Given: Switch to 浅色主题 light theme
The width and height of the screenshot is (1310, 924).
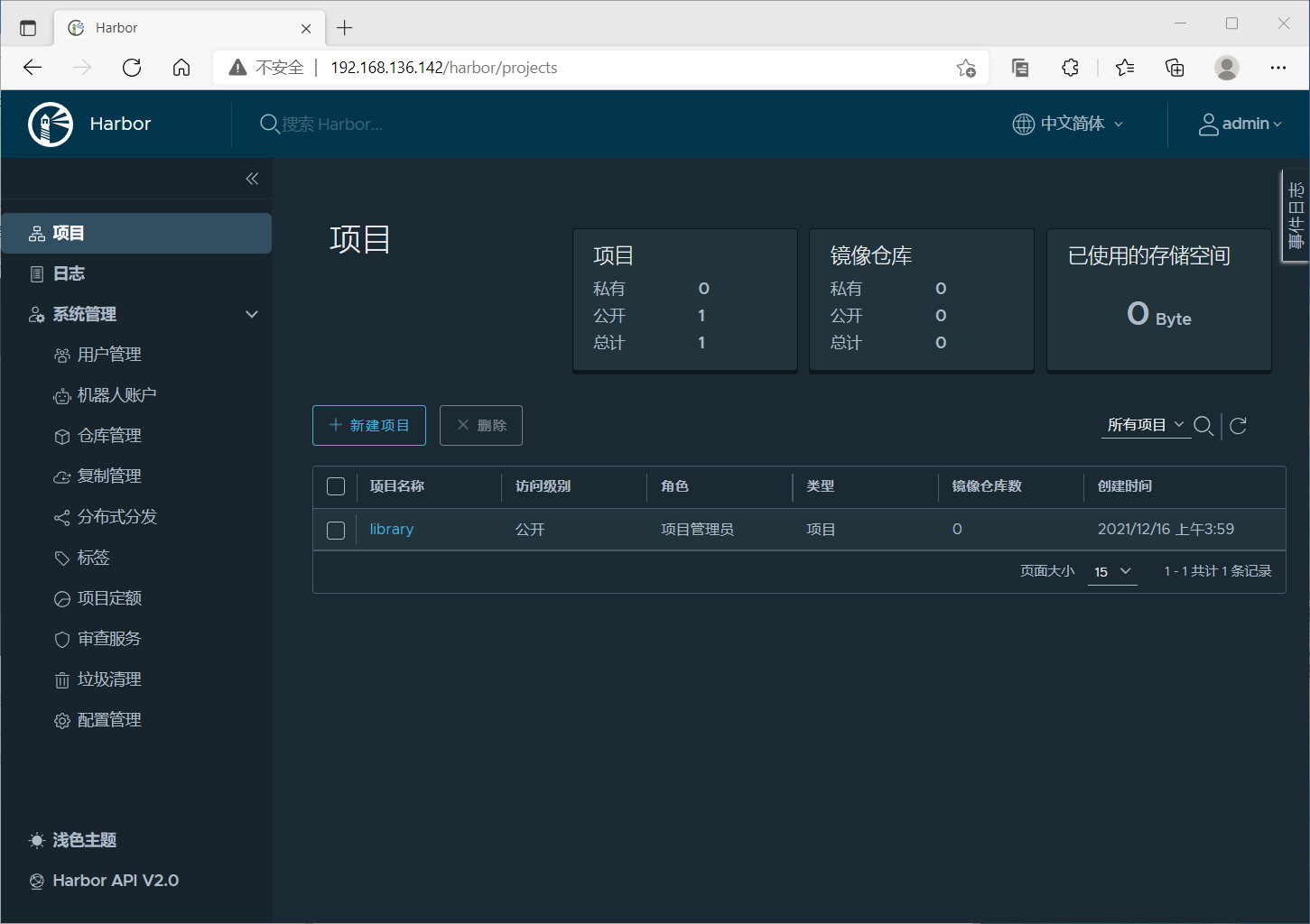Looking at the screenshot, I should click(x=83, y=839).
